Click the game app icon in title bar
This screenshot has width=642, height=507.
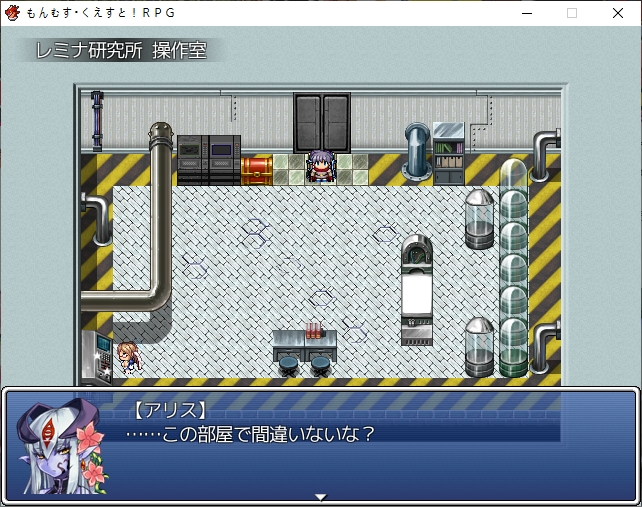coord(12,13)
